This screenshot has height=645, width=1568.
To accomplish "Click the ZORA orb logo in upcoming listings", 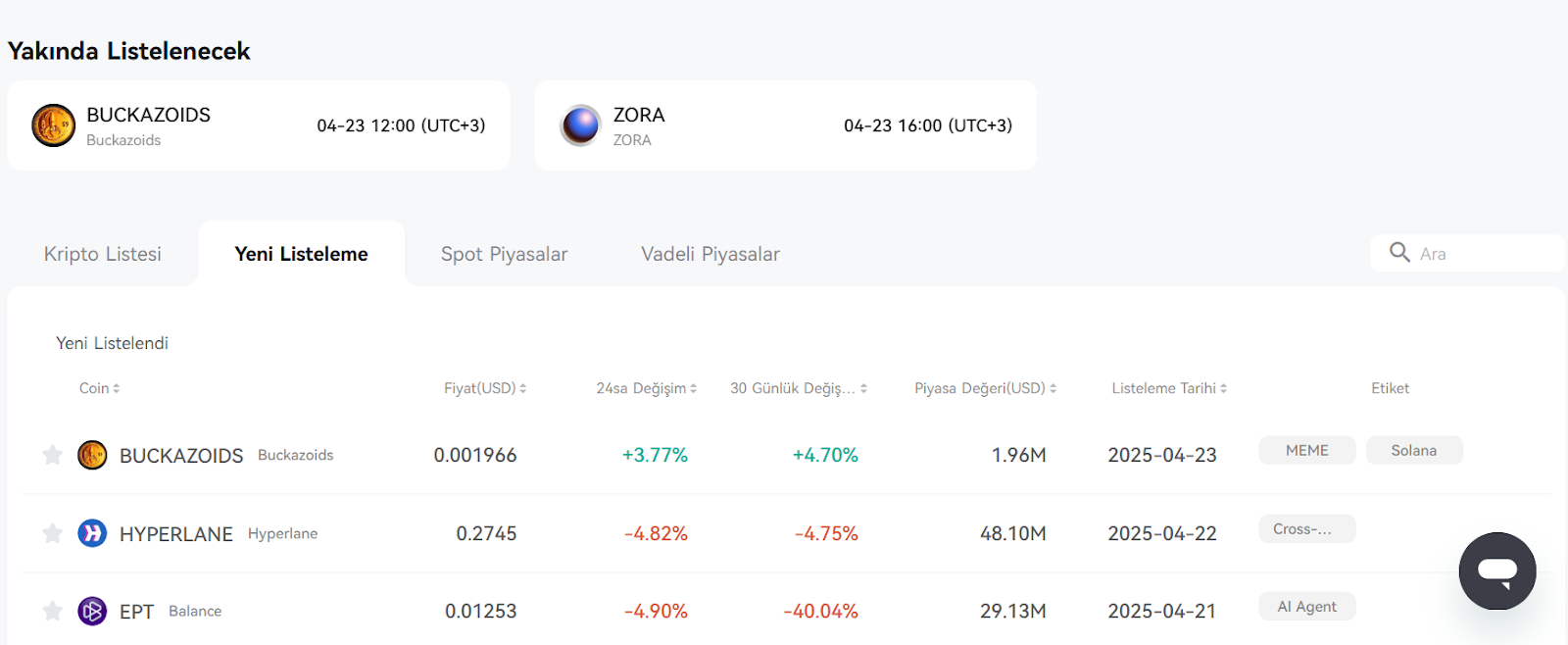I will pos(580,125).
